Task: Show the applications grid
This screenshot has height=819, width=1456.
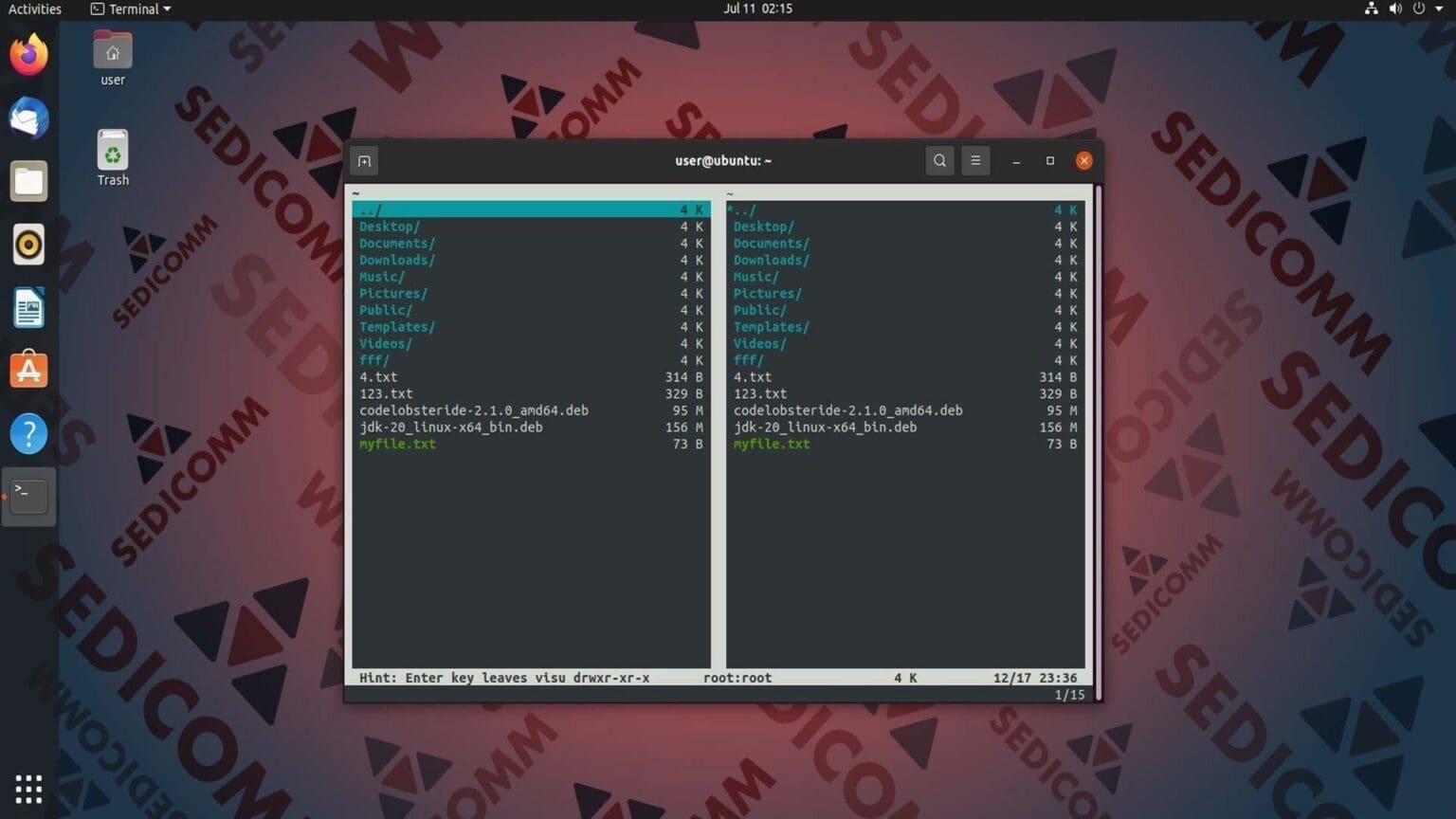Action: click(28, 788)
